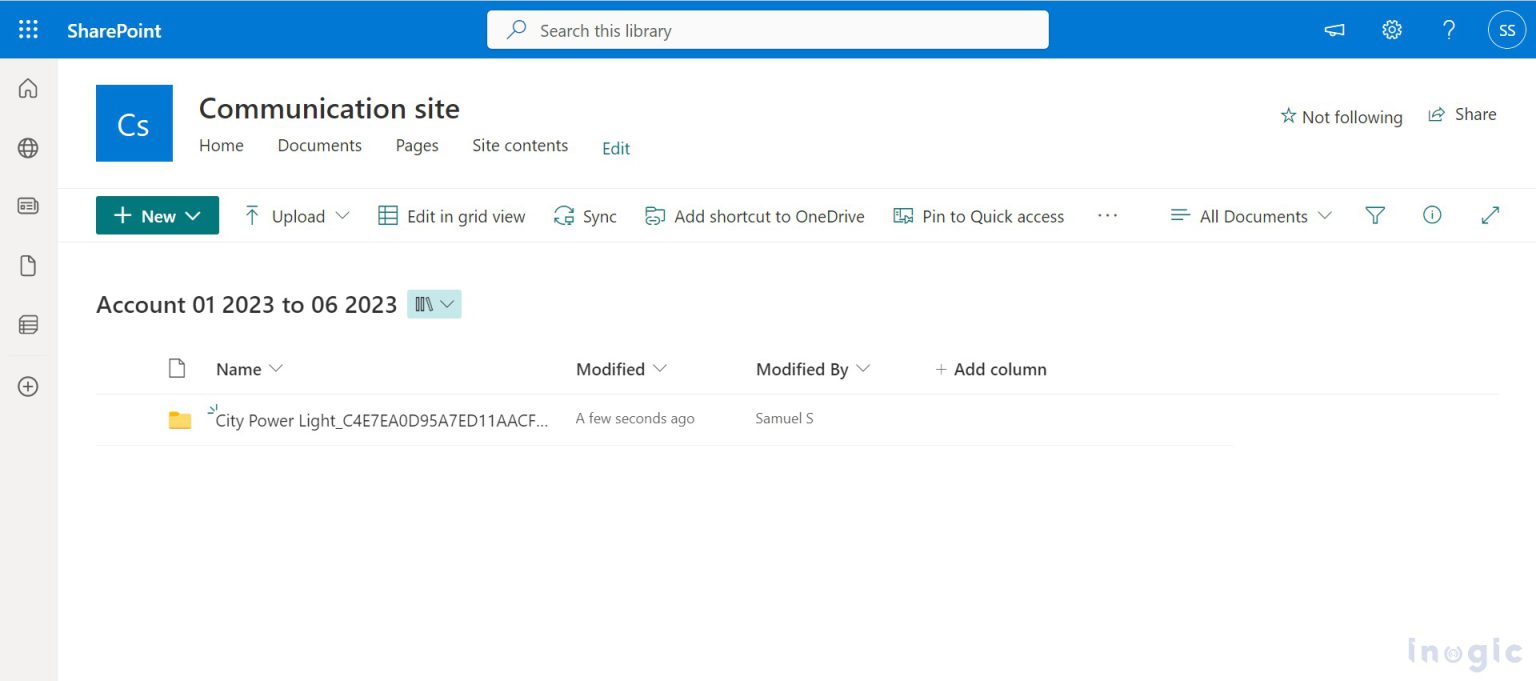1536x681 pixels.
Task: Click the Search this library field
Action: [767, 31]
